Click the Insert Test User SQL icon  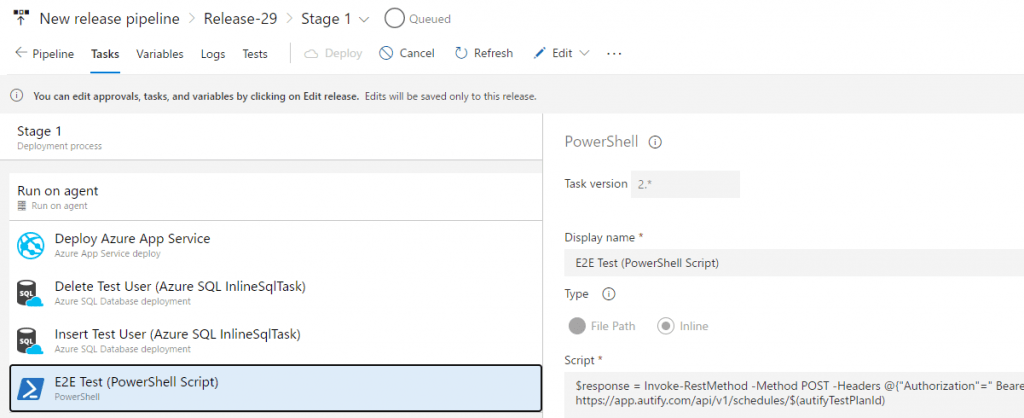click(29, 341)
